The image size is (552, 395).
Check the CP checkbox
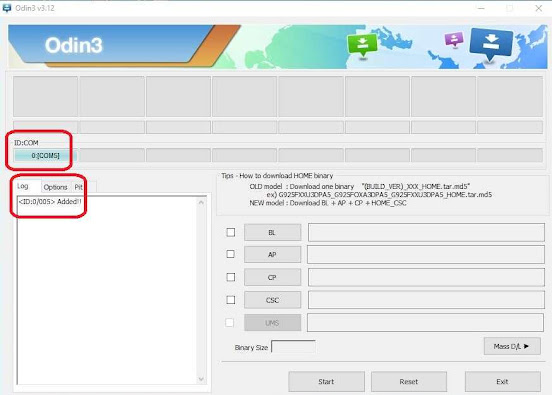[231, 277]
